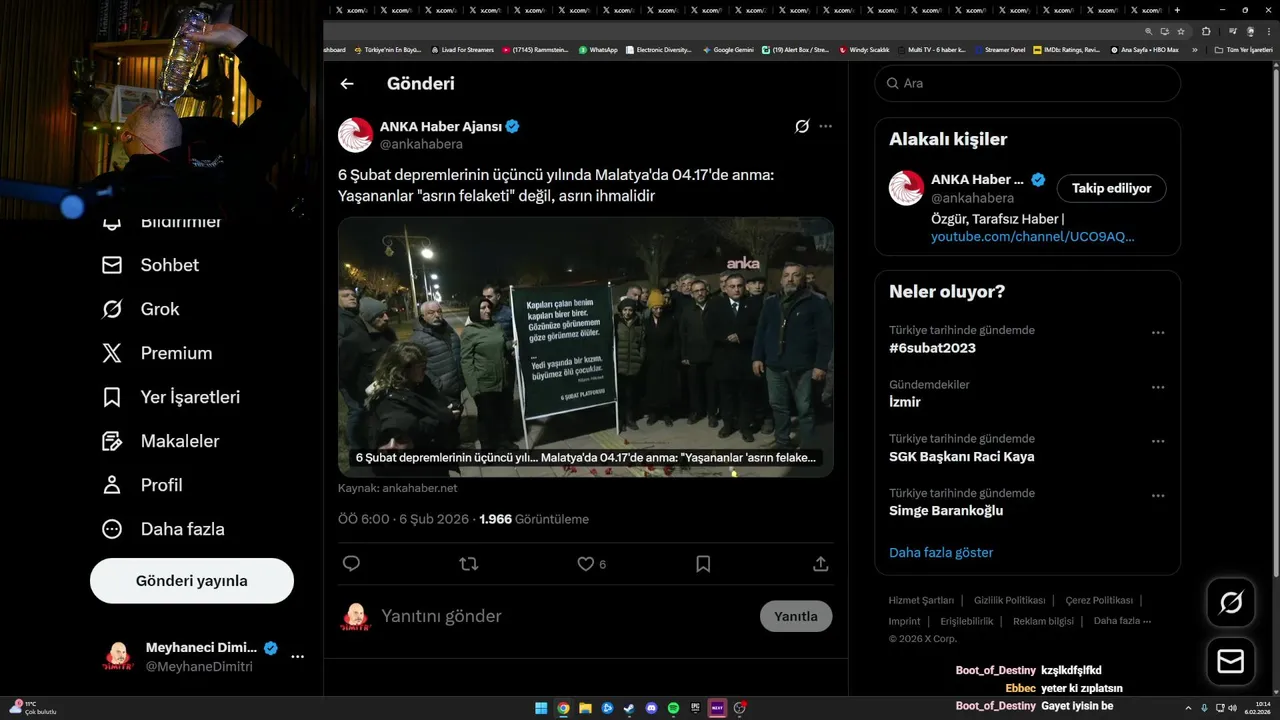Open Yer İşaretleri in the sidebar
Viewport: 1280px width, 720px height.
171,397
